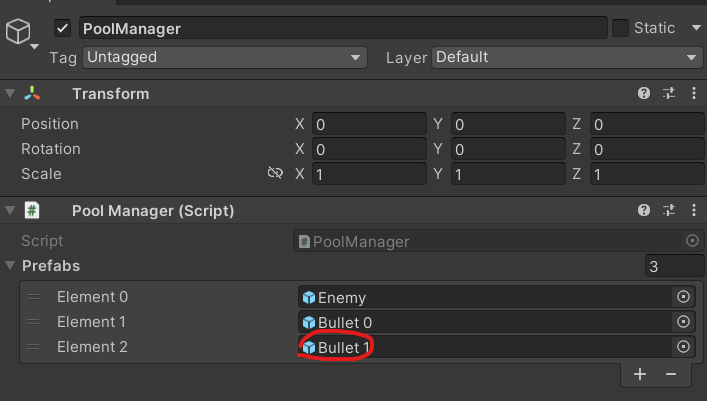Click the Position X input field
707x401 pixels.
point(369,124)
